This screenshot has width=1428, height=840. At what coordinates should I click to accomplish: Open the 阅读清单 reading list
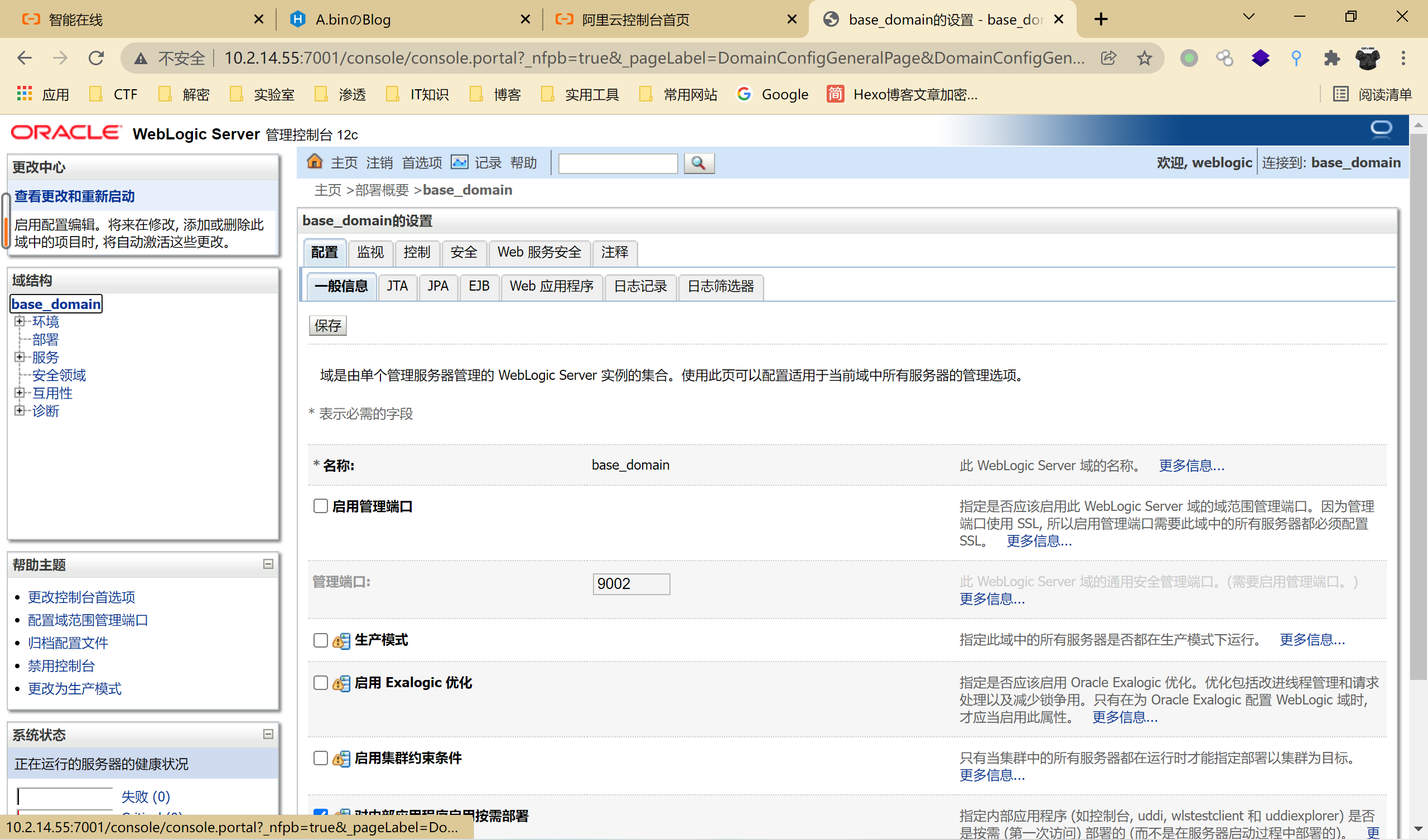(x=1372, y=94)
